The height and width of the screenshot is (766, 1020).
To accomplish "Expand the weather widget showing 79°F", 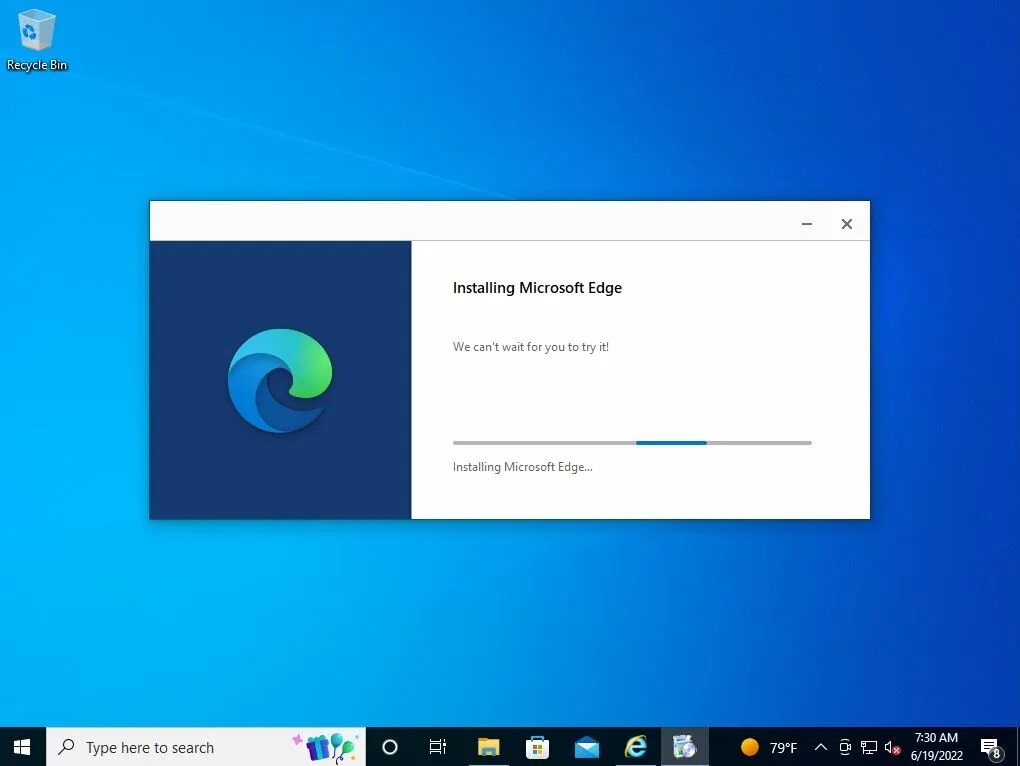I will tap(770, 746).
